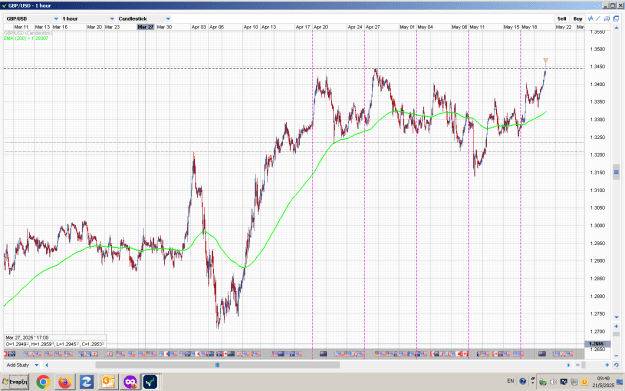Click the time zoom in plus icon
The image size is (625, 391).
tap(607, 365)
